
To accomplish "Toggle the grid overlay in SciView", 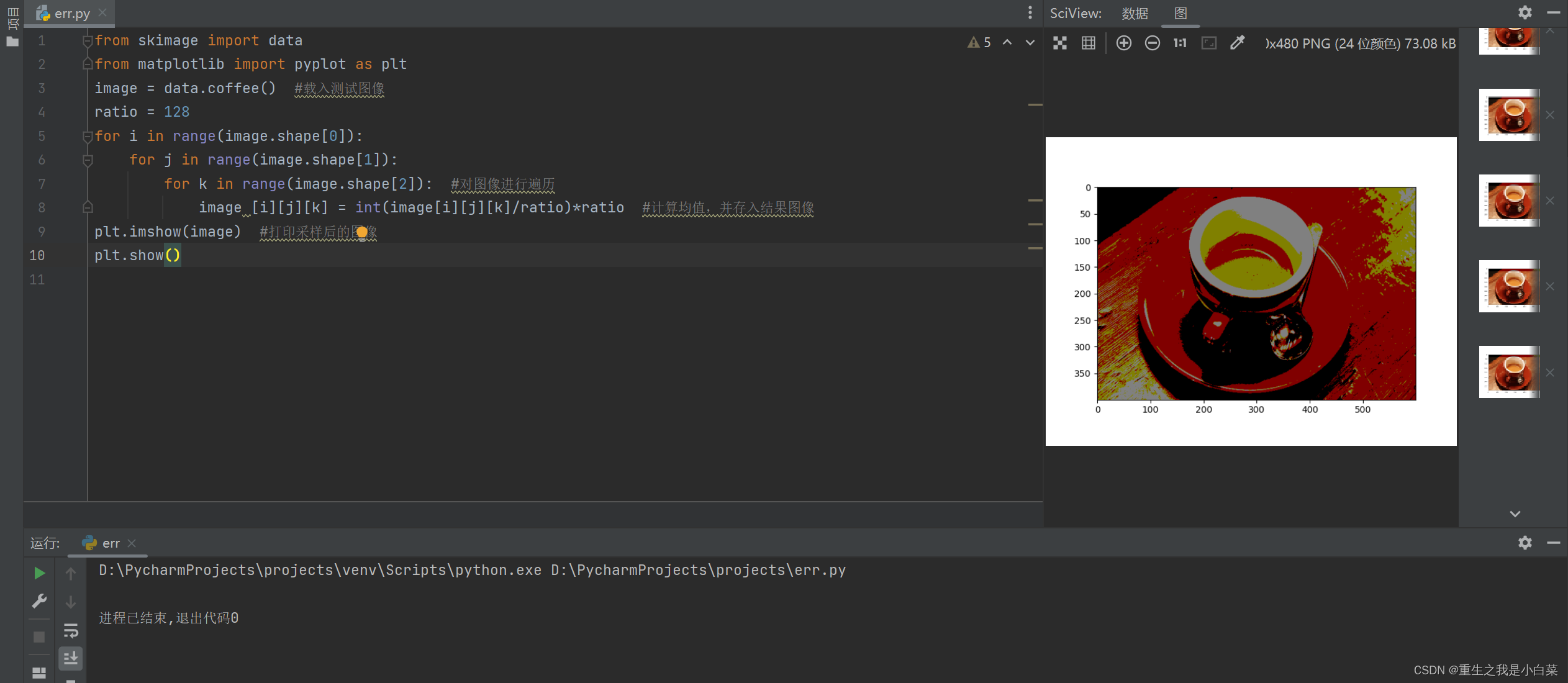I will tap(1088, 43).
